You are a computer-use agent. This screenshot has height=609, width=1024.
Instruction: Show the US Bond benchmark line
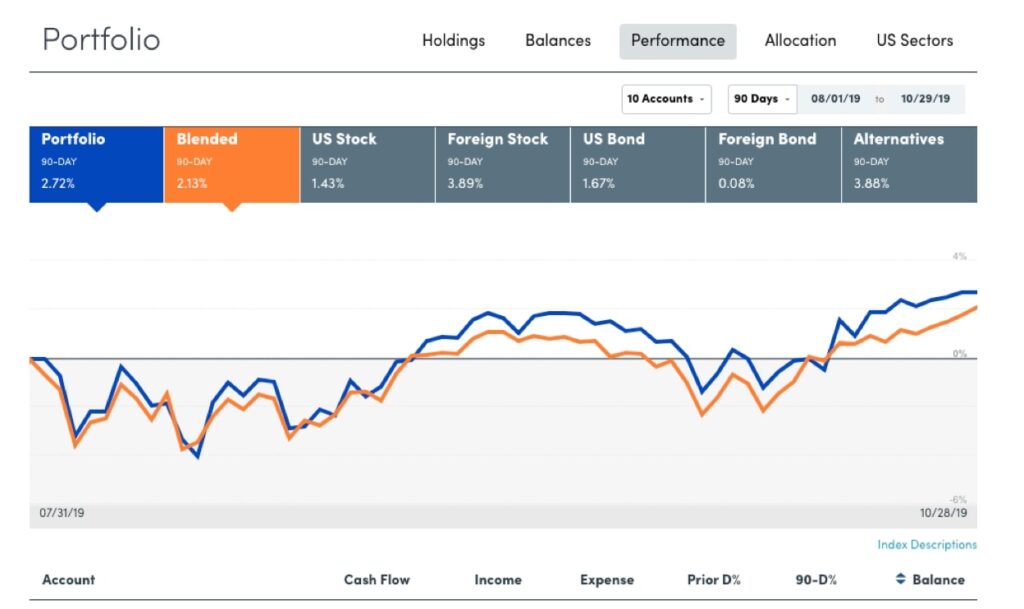[638, 164]
